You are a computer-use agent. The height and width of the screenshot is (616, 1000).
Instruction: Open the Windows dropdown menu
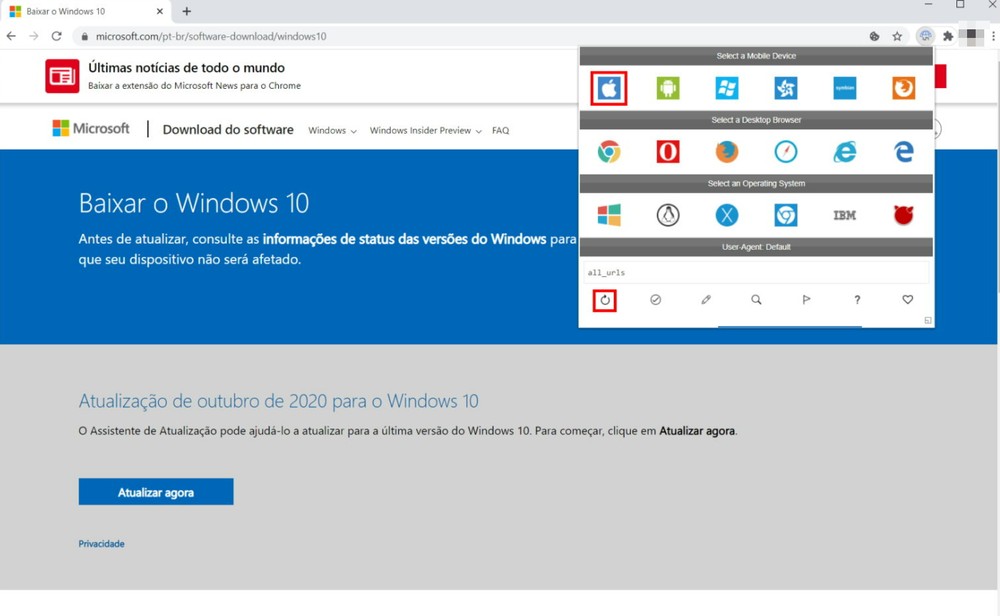[x=331, y=130]
